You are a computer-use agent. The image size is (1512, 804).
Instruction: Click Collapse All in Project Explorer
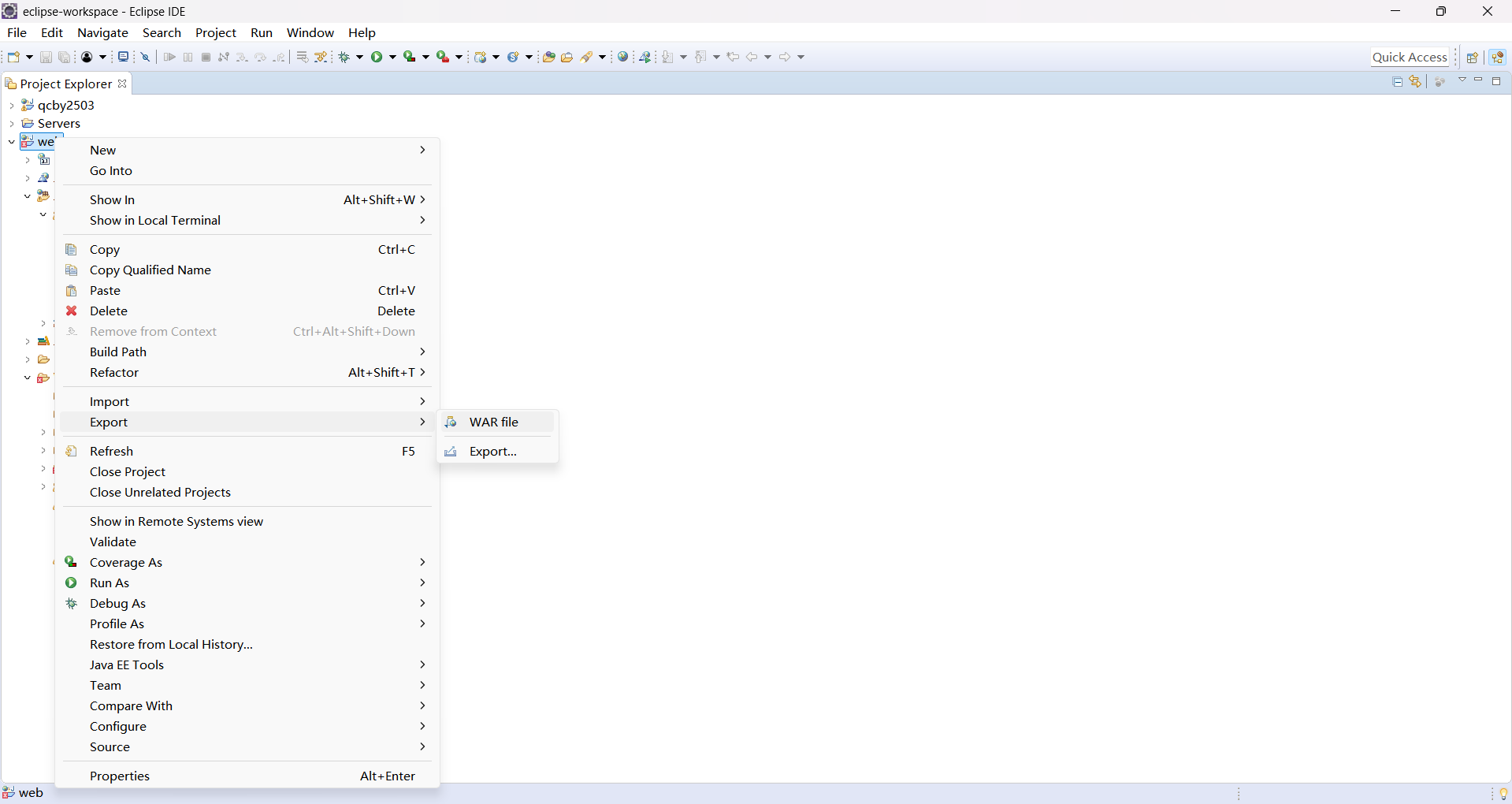coord(1398,82)
